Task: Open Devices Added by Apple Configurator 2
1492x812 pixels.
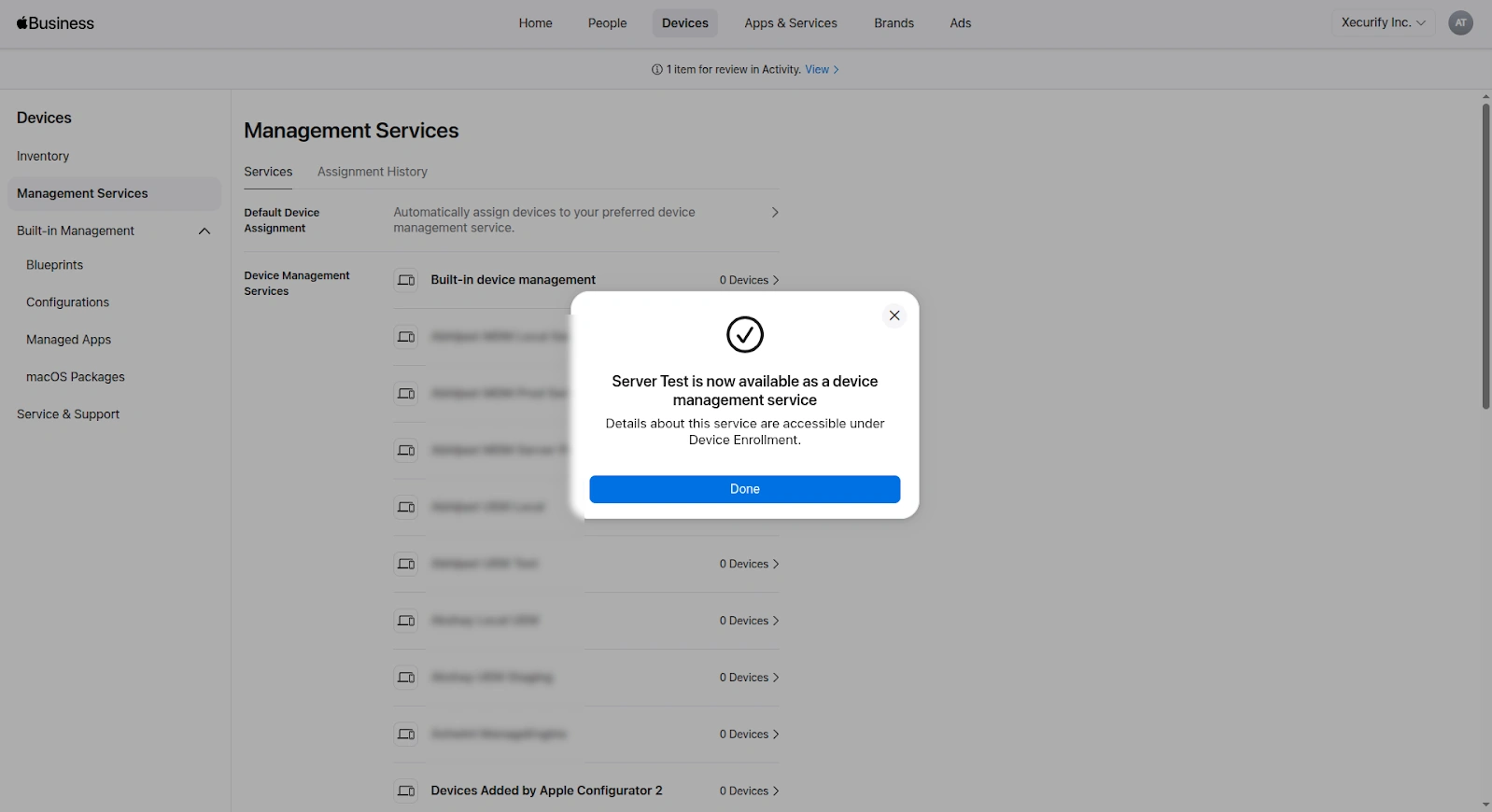Action: [547, 791]
